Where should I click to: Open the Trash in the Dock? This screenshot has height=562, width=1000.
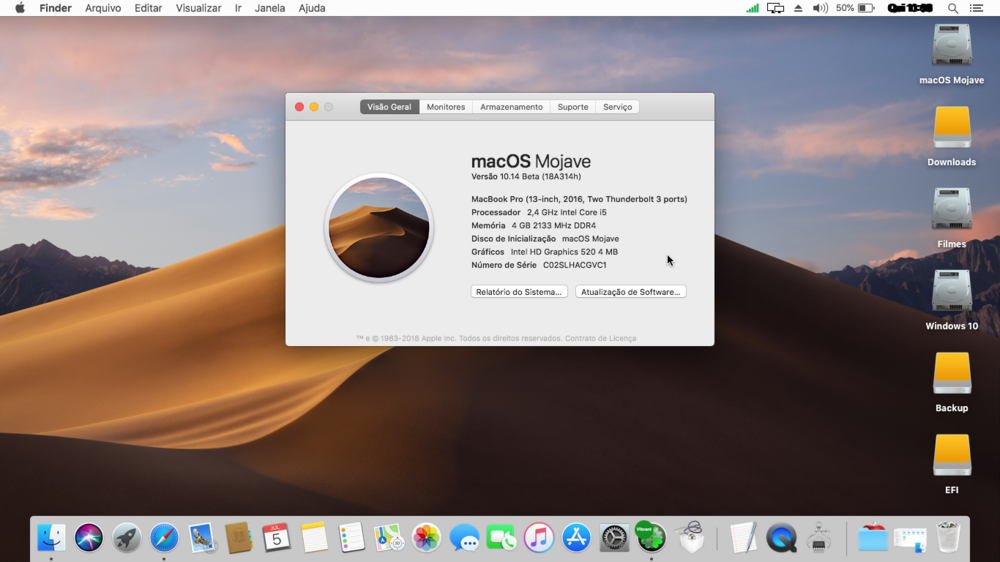pyautogui.click(x=948, y=538)
